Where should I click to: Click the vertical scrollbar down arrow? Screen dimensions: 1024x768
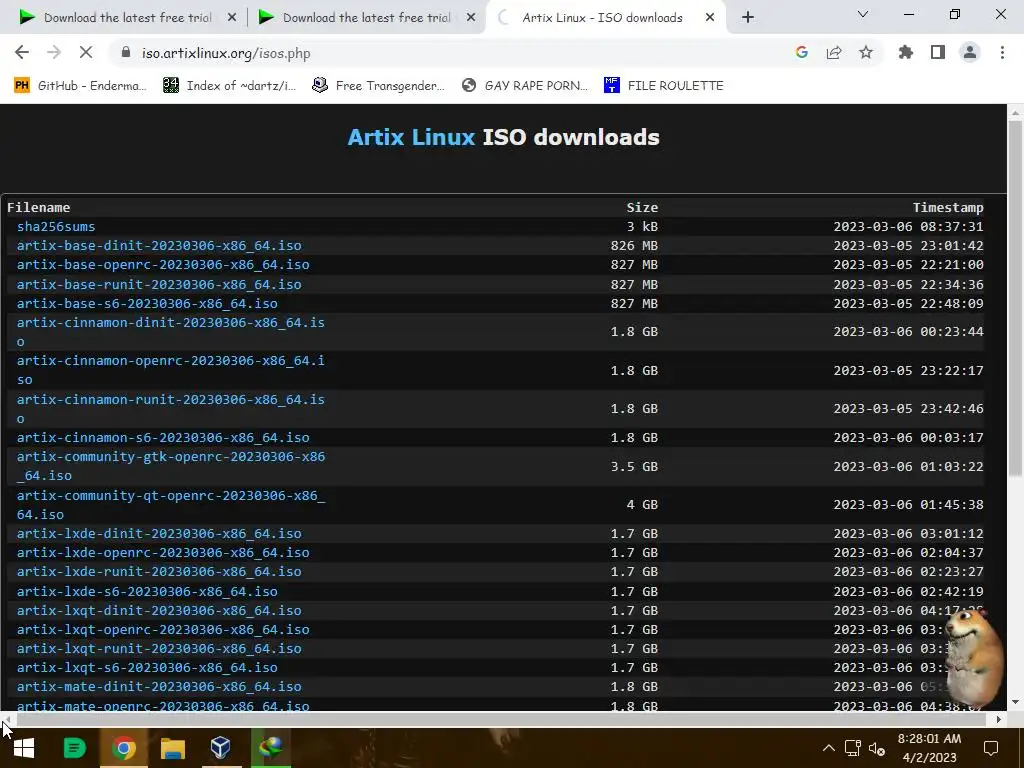(1015, 703)
